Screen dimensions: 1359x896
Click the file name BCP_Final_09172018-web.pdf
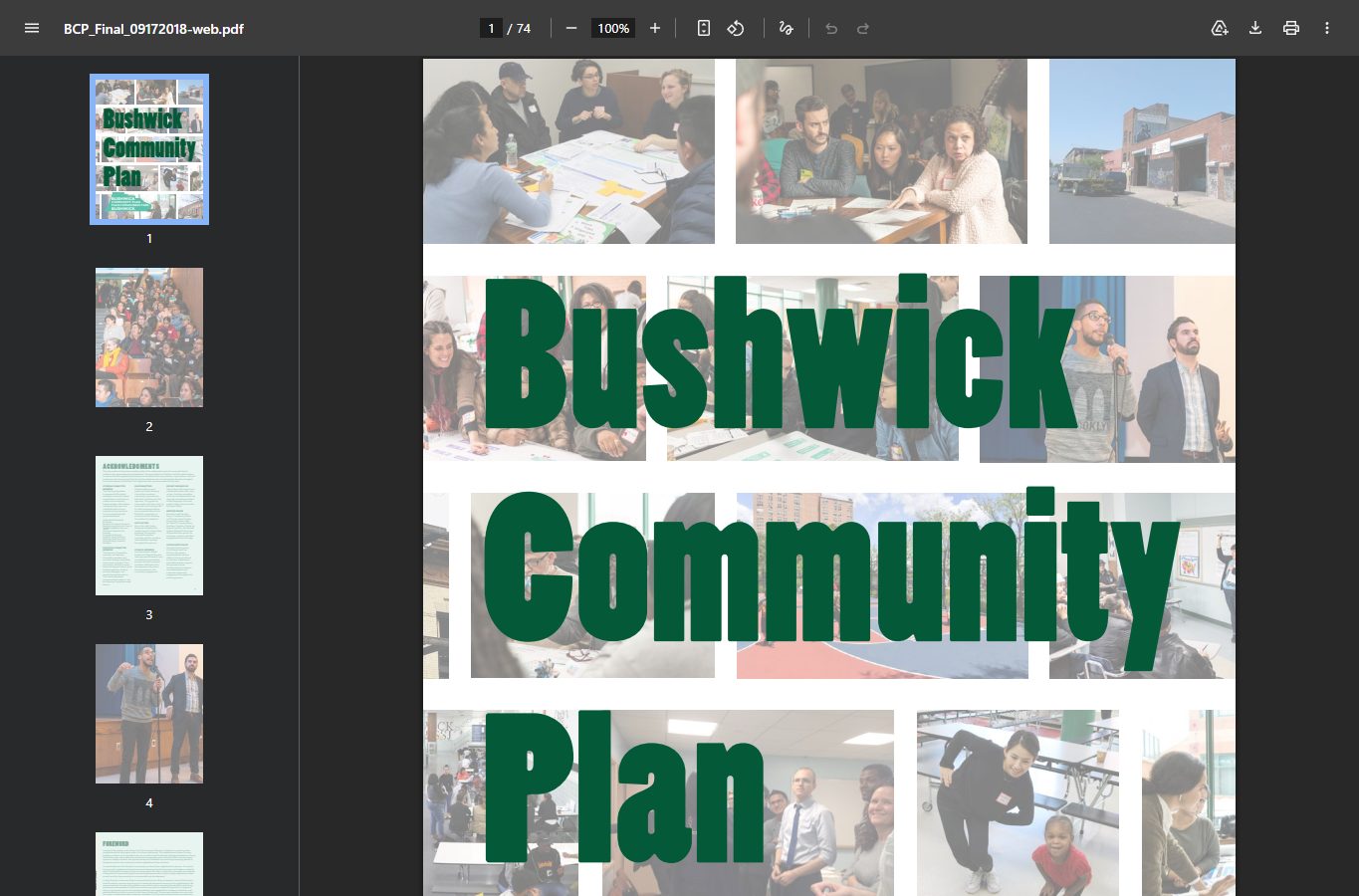[x=153, y=29]
